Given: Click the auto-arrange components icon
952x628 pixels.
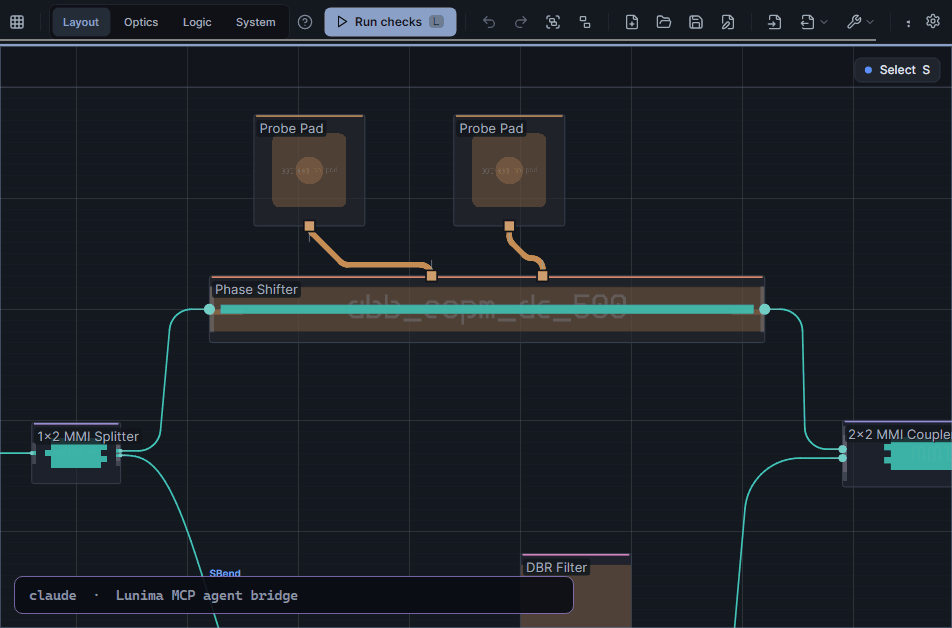Looking at the screenshot, I should click(x=585, y=22).
